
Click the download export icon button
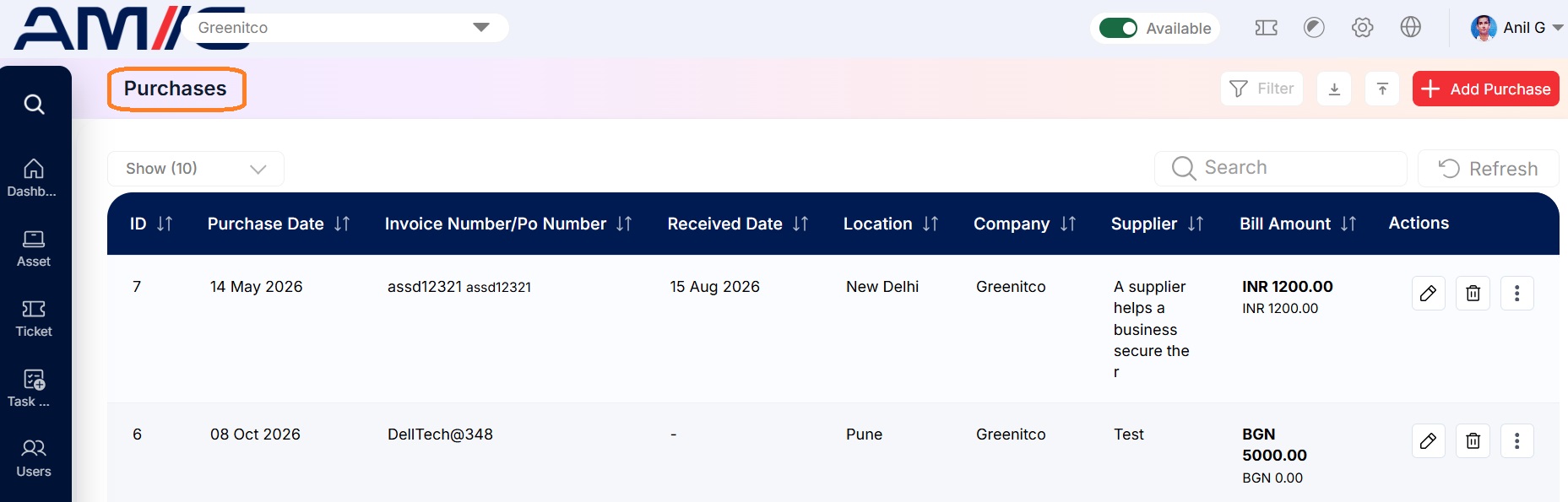click(x=1334, y=89)
